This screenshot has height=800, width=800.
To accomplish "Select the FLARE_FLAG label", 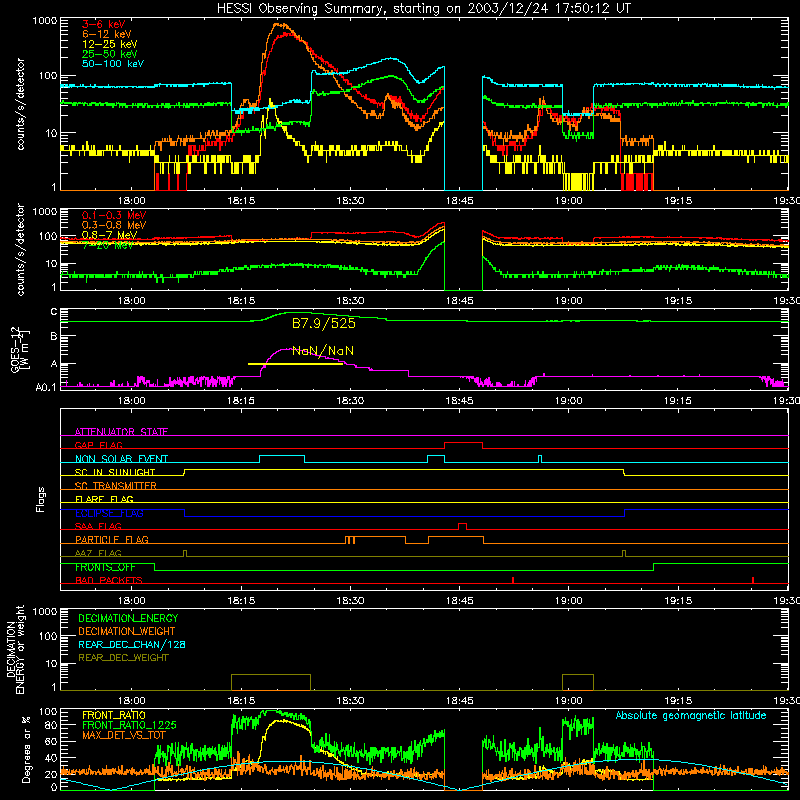I will (x=104, y=499).
